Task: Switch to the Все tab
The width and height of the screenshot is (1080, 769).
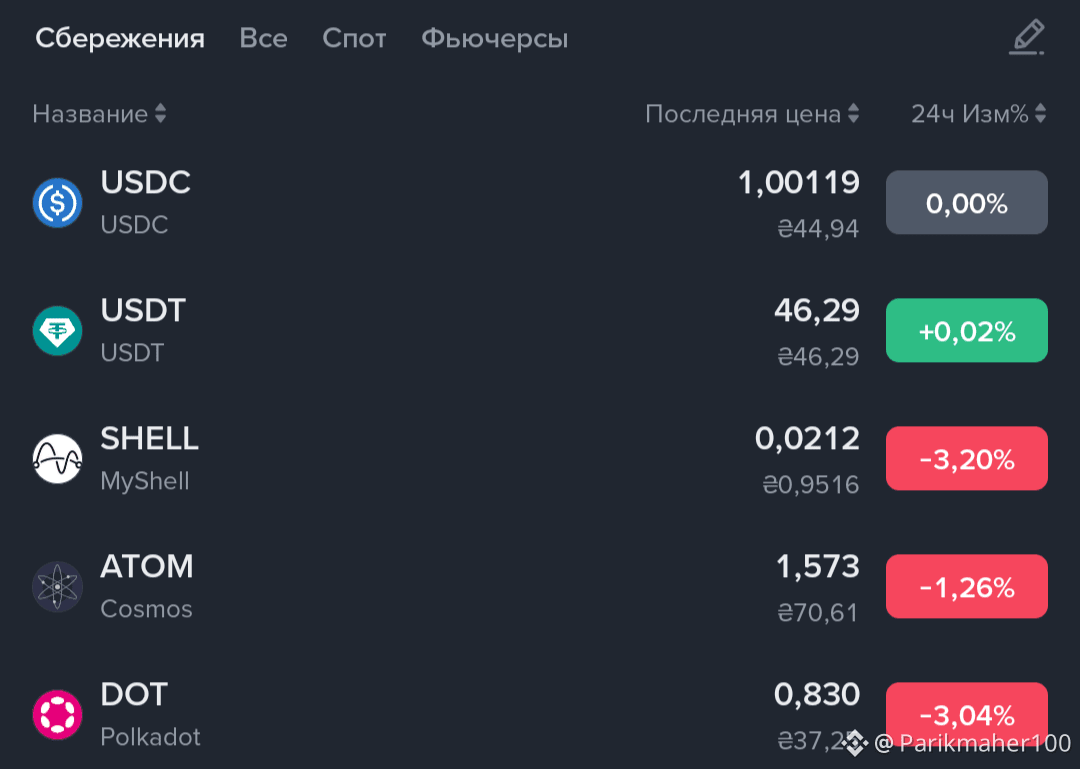Action: (x=263, y=38)
